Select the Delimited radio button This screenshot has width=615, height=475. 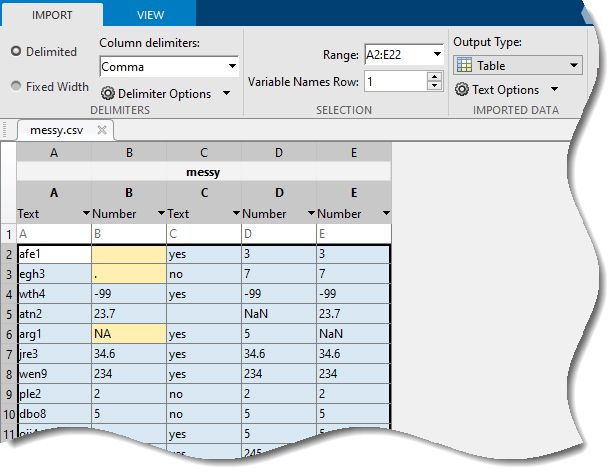(x=16, y=52)
